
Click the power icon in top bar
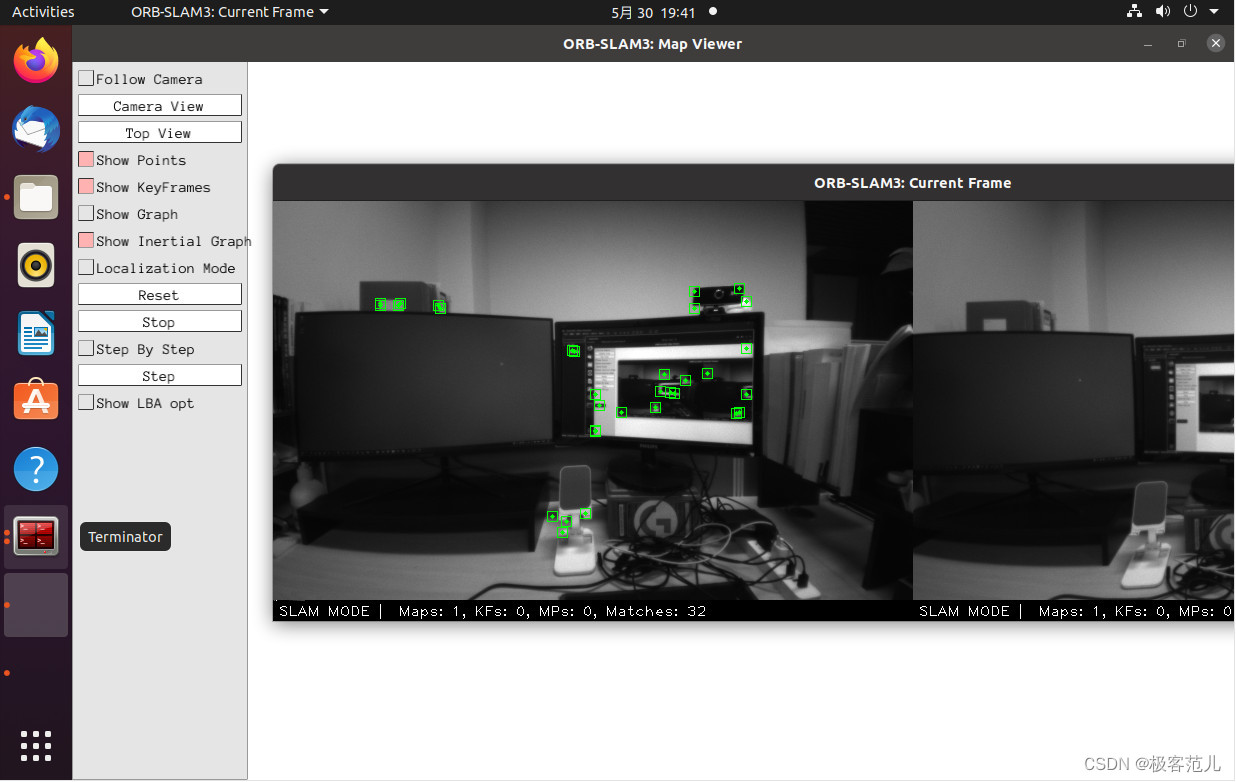(1190, 12)
